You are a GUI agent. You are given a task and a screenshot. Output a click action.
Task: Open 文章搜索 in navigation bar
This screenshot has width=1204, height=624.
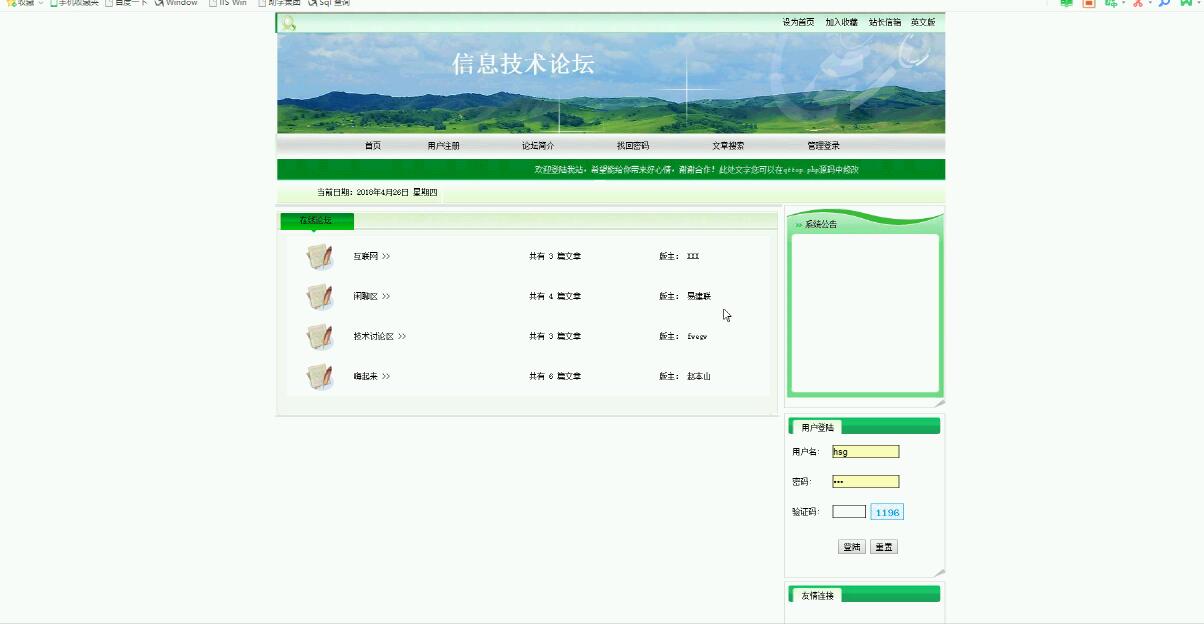728,146
